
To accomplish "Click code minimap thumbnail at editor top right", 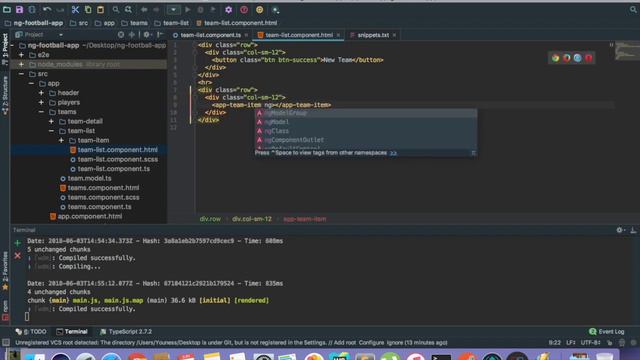I will click(x=627, y=51).
